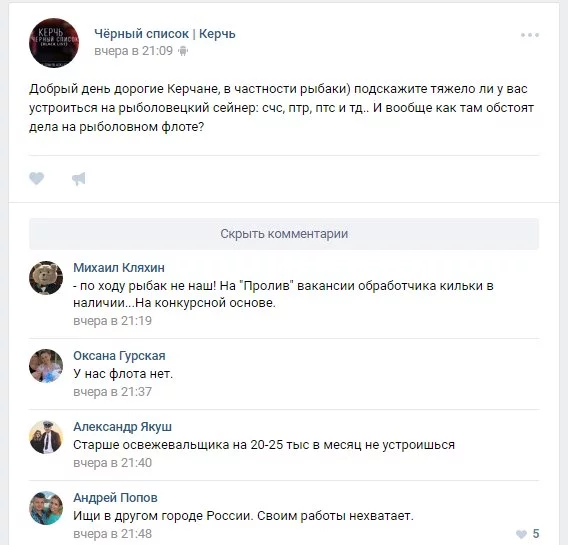Open Чёрный список | Керчь group link
The height and width of the screenshot is (545, 568).
pyautogui.click(x=165, y=34)
